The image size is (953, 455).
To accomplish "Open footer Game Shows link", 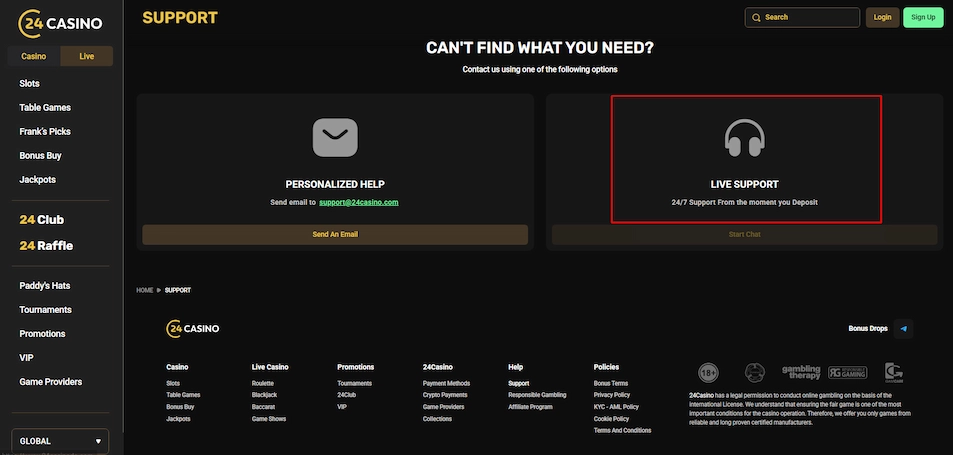I will point(269,419).
